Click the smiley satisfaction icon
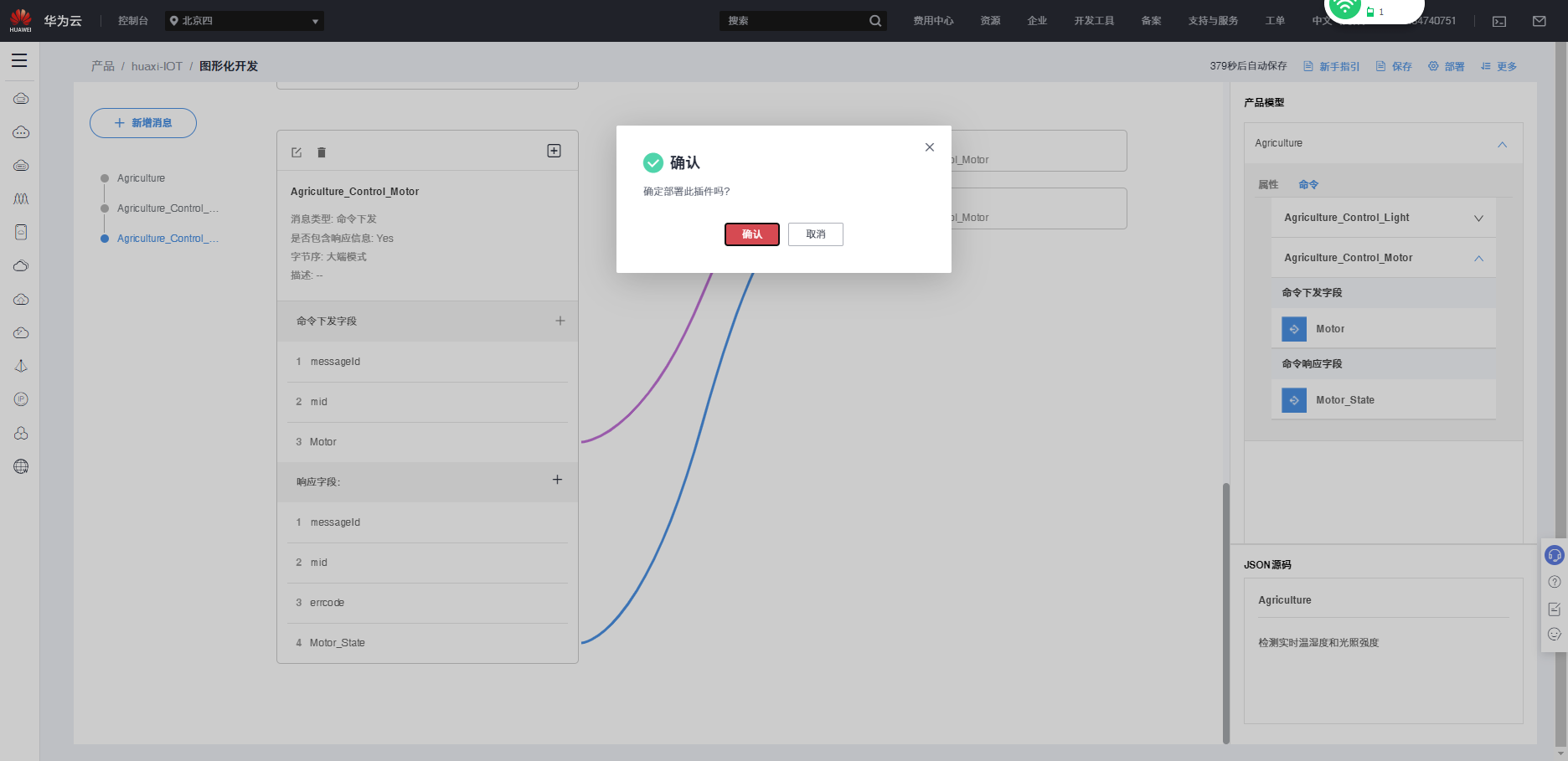The image size is (1568, 761). (x=1555, y=635)
